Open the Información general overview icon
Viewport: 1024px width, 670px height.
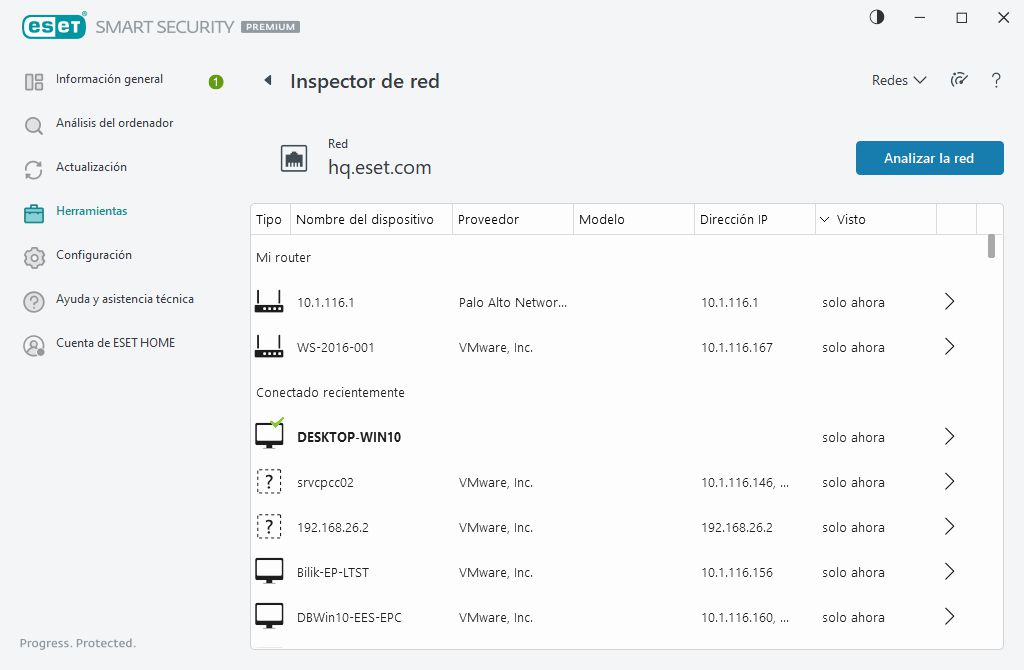(x=34, y=82)
